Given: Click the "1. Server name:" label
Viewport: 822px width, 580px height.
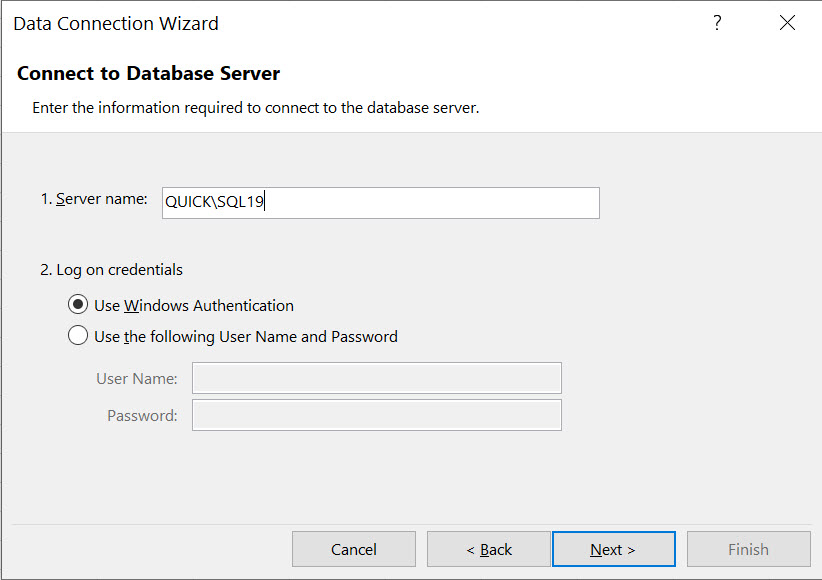Looking at the screenshot, I should pos(94,199).
